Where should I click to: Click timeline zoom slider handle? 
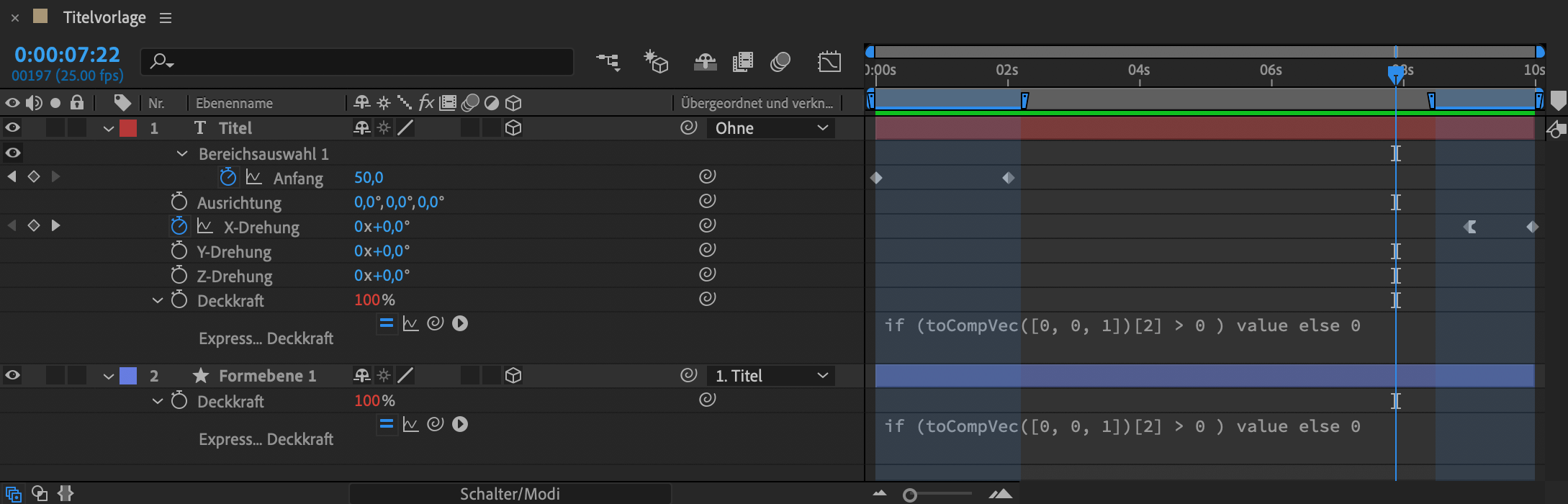(910, 495)
